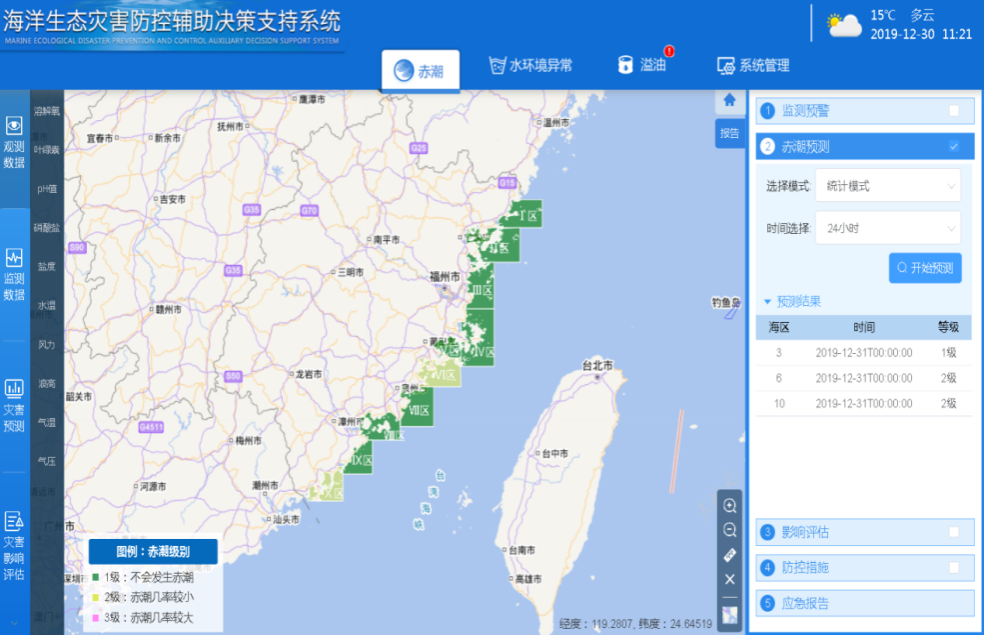
Task: Toggle the basemap layer switcher thumbnail
Action: pos(730,614)
